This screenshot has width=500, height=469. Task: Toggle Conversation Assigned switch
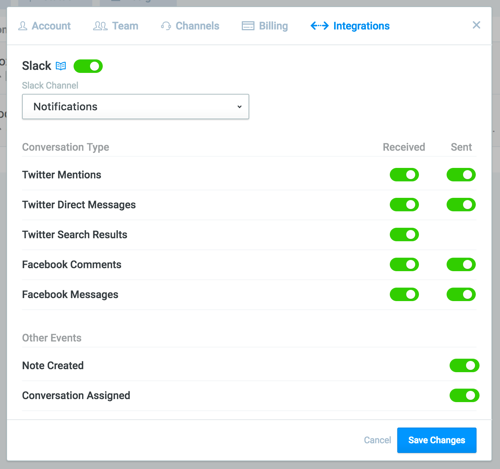pos(464,395)
